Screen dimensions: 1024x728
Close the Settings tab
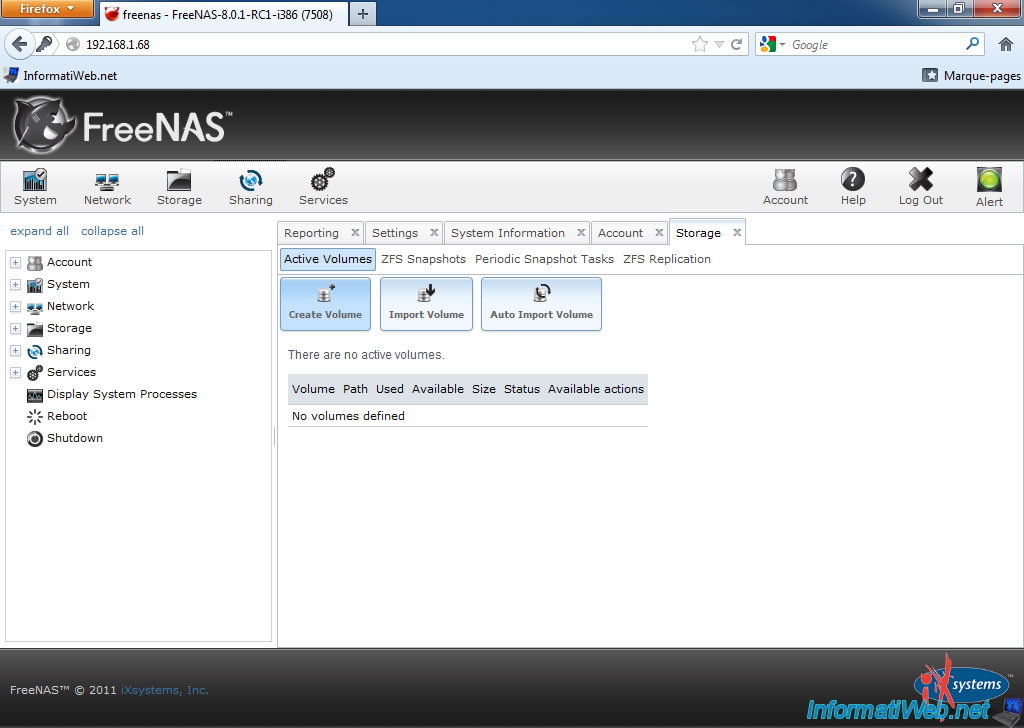[x=434, y=232]
